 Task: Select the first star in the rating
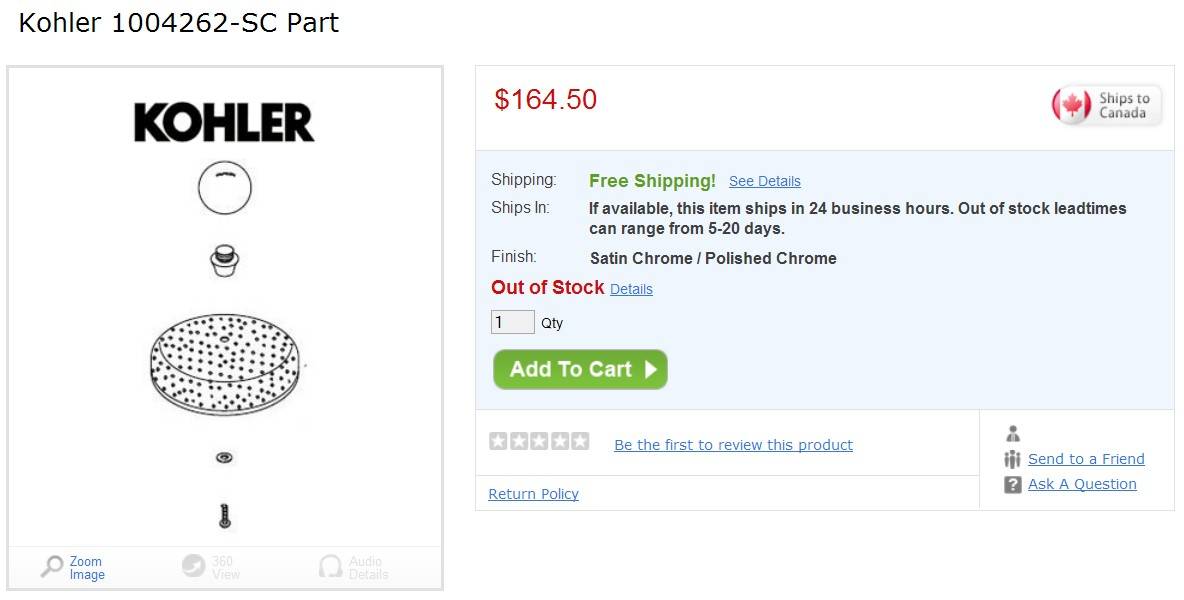click(498, 441)
